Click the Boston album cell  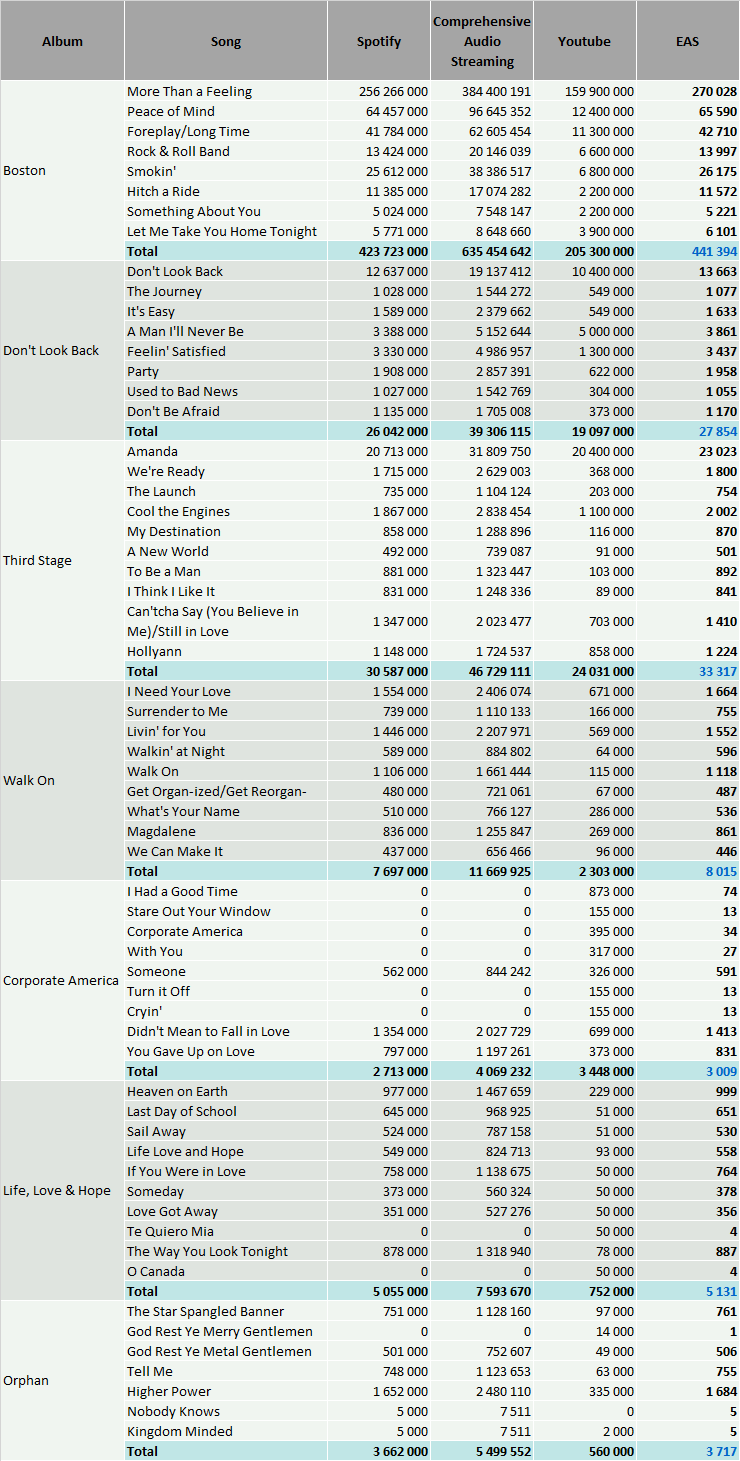[62, 171]
